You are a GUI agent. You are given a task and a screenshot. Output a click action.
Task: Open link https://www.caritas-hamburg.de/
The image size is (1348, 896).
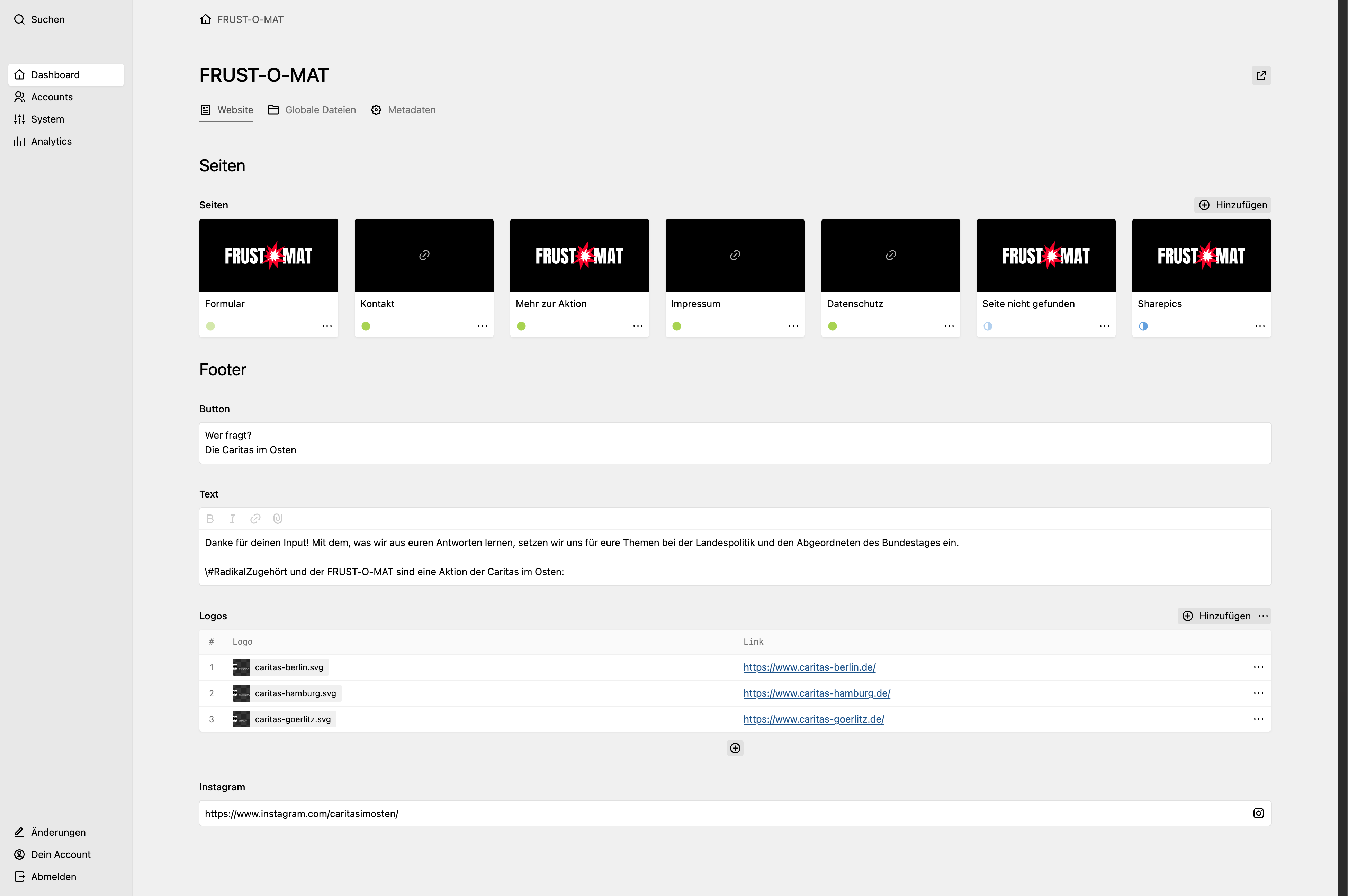click(817, 693)
